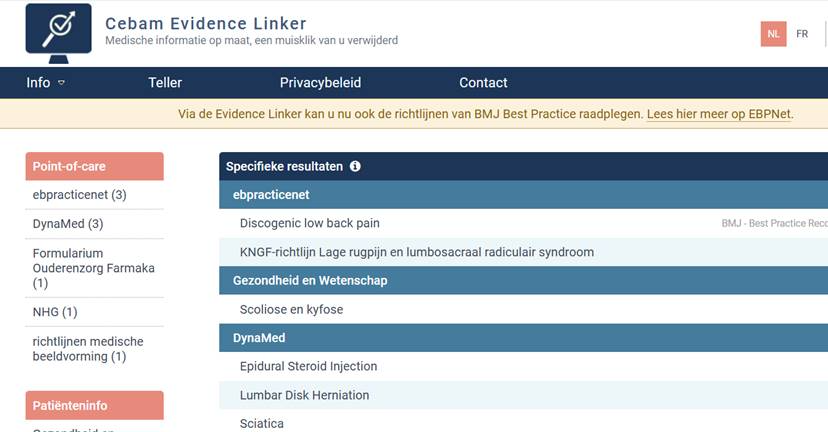Switch language to NL
828x432 pixels.
pos(773,34)
